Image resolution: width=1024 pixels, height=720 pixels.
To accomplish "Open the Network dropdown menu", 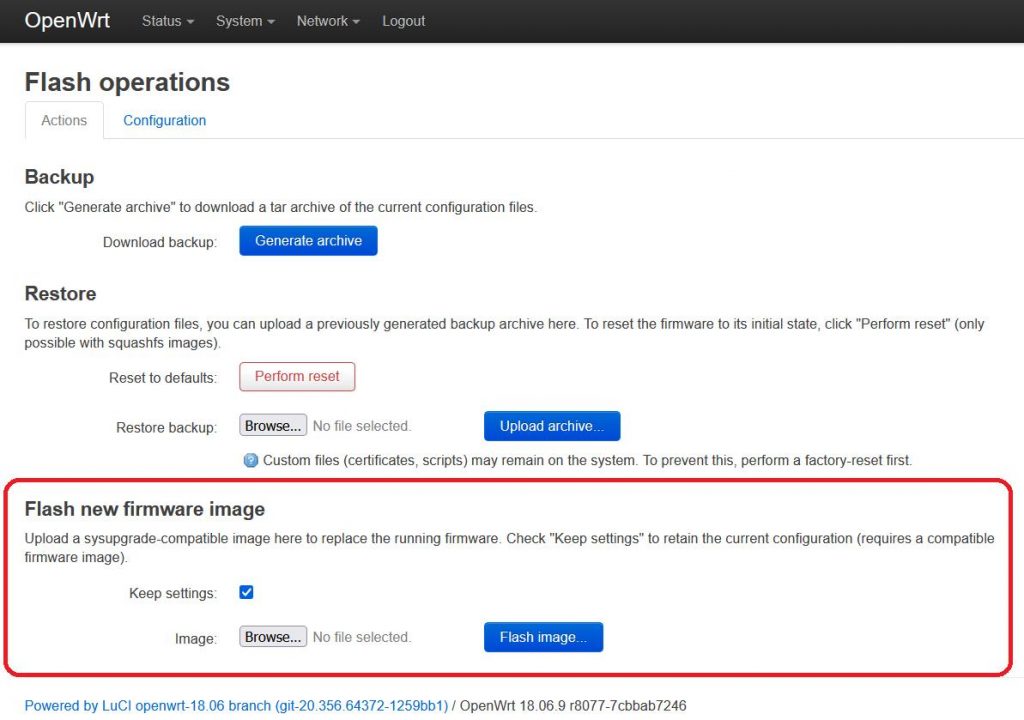I will click(328, 21).
